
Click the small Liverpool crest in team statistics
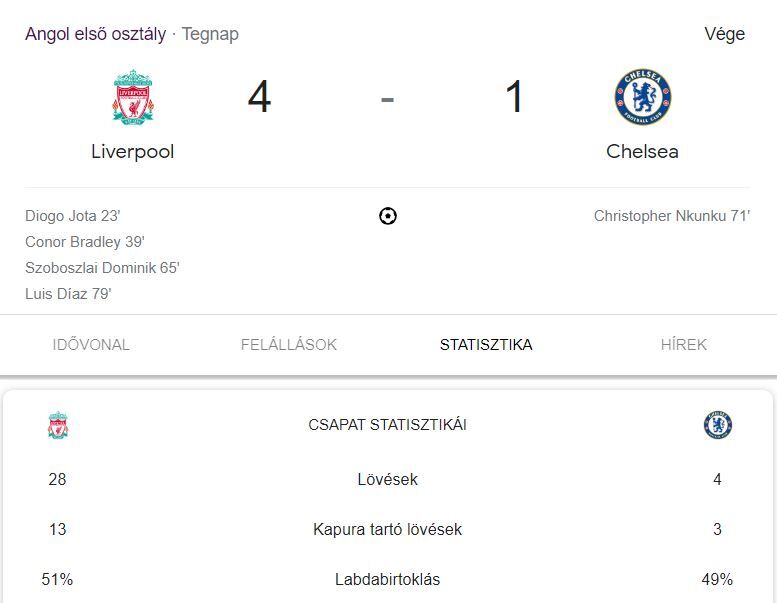[x=58, y=425]
